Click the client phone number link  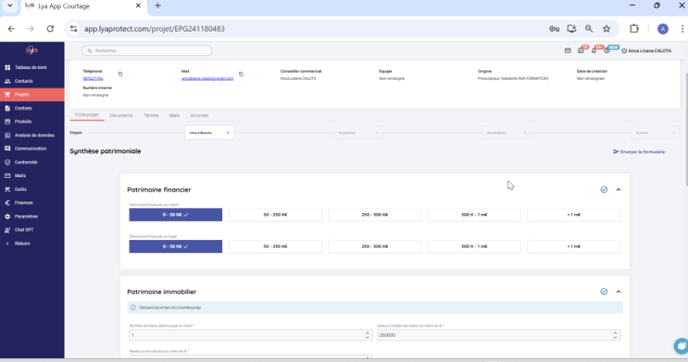click(x=93, y=79)
